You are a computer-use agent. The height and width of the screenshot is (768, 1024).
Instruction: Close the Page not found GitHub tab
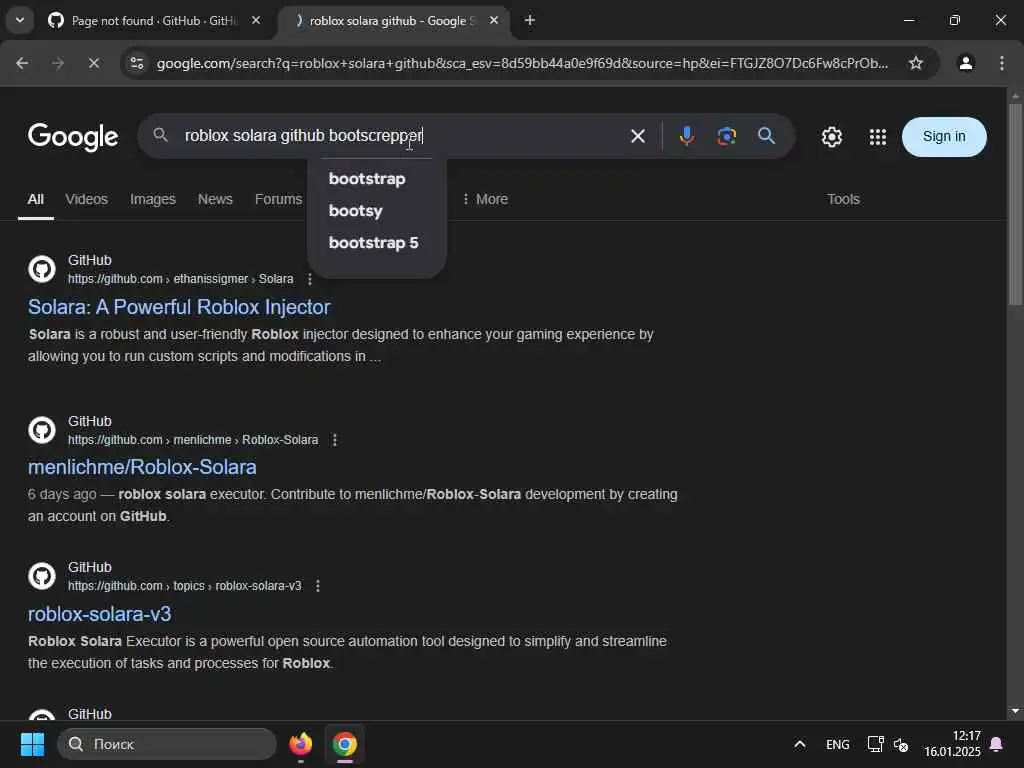click(x=256, y=21)
